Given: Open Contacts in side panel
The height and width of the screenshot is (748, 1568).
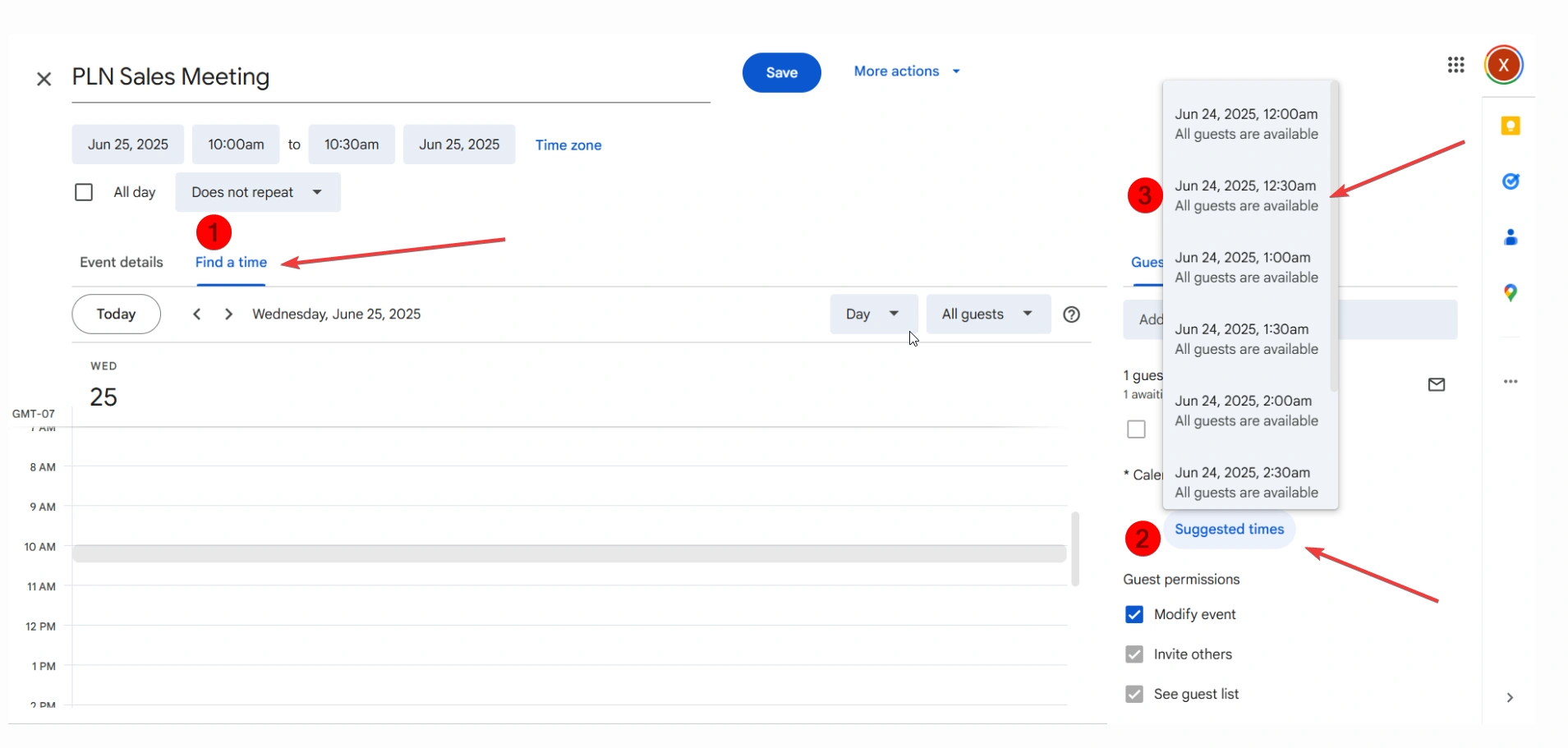Looking at the screenshot, I should pyautogui.click(x=1510, y=237).
